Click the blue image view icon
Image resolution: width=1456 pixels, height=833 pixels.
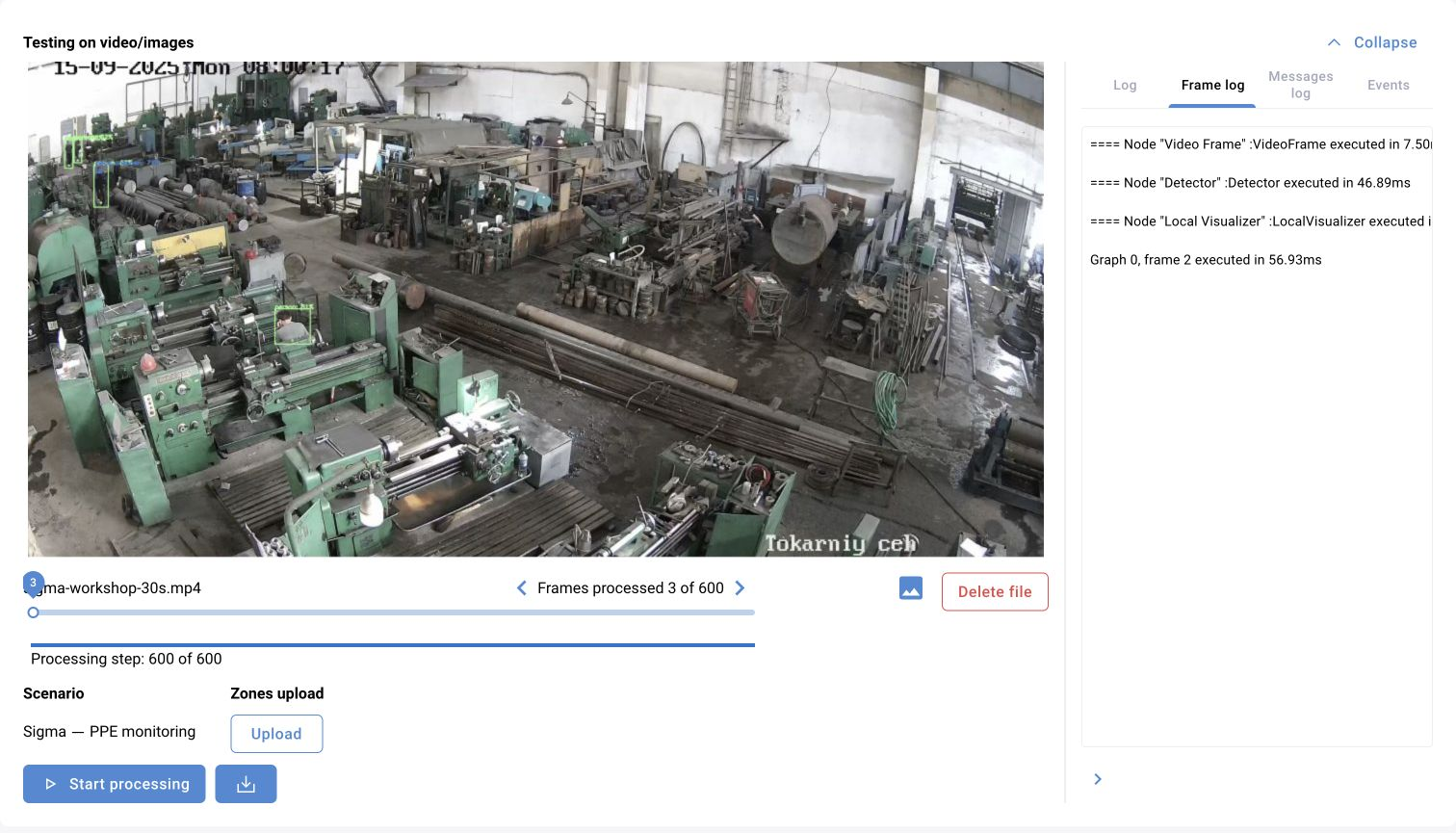click(x=910, y=588)
